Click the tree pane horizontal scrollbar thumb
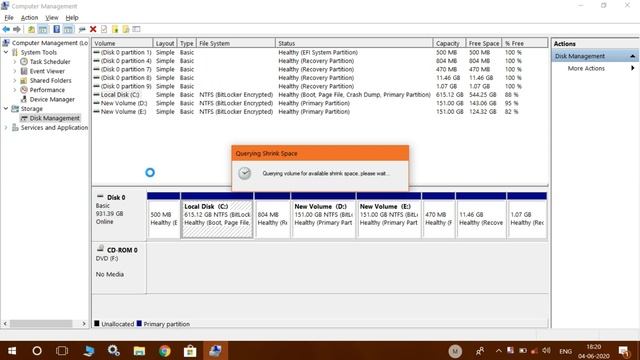Image resolution: width=640 pixels, height=360 pixels. [41, 324]
